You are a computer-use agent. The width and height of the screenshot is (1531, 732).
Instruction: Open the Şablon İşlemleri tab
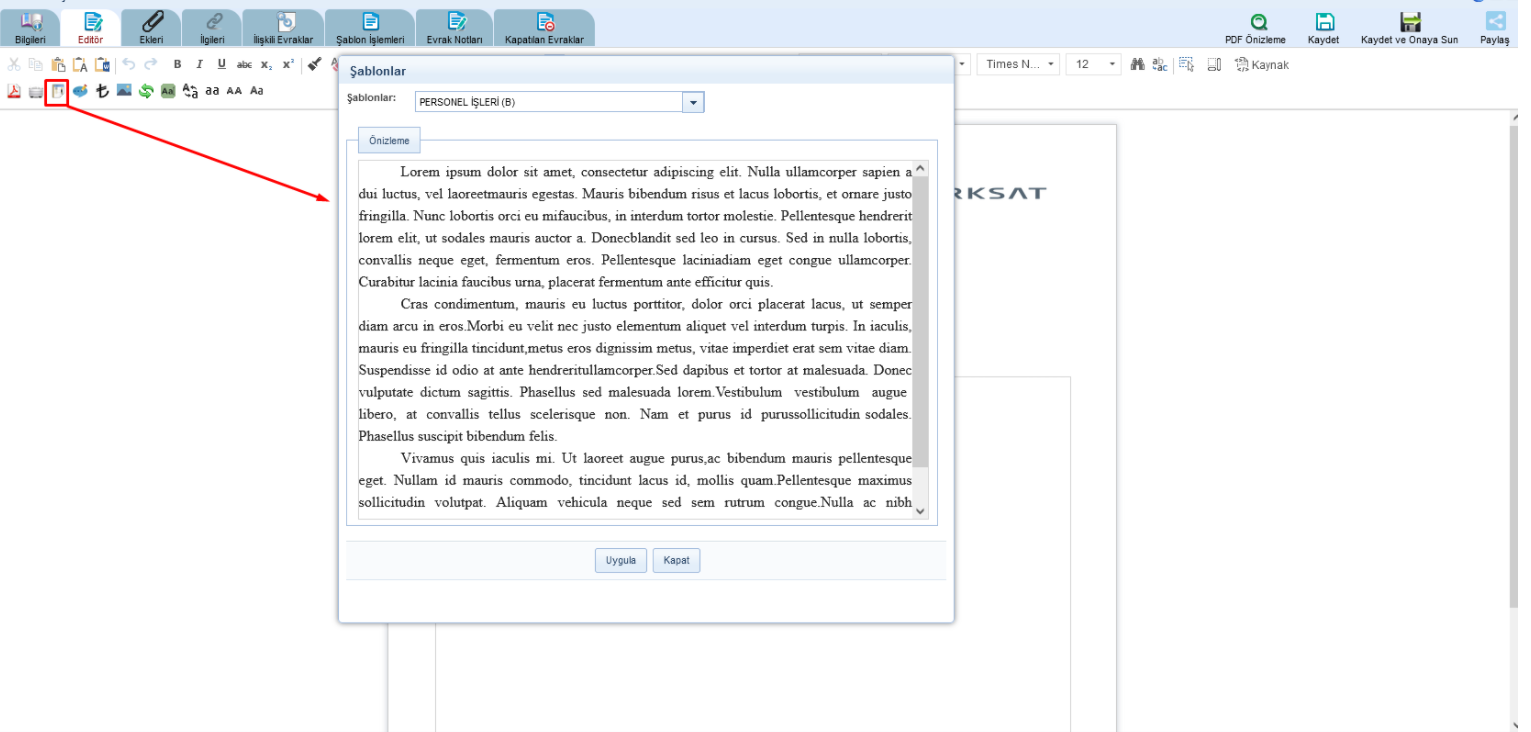click(370, 28)
